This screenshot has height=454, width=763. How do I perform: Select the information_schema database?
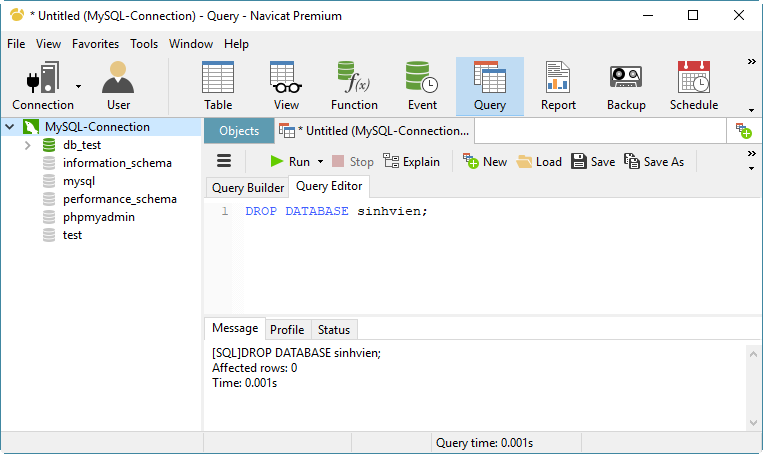(117, 163)
